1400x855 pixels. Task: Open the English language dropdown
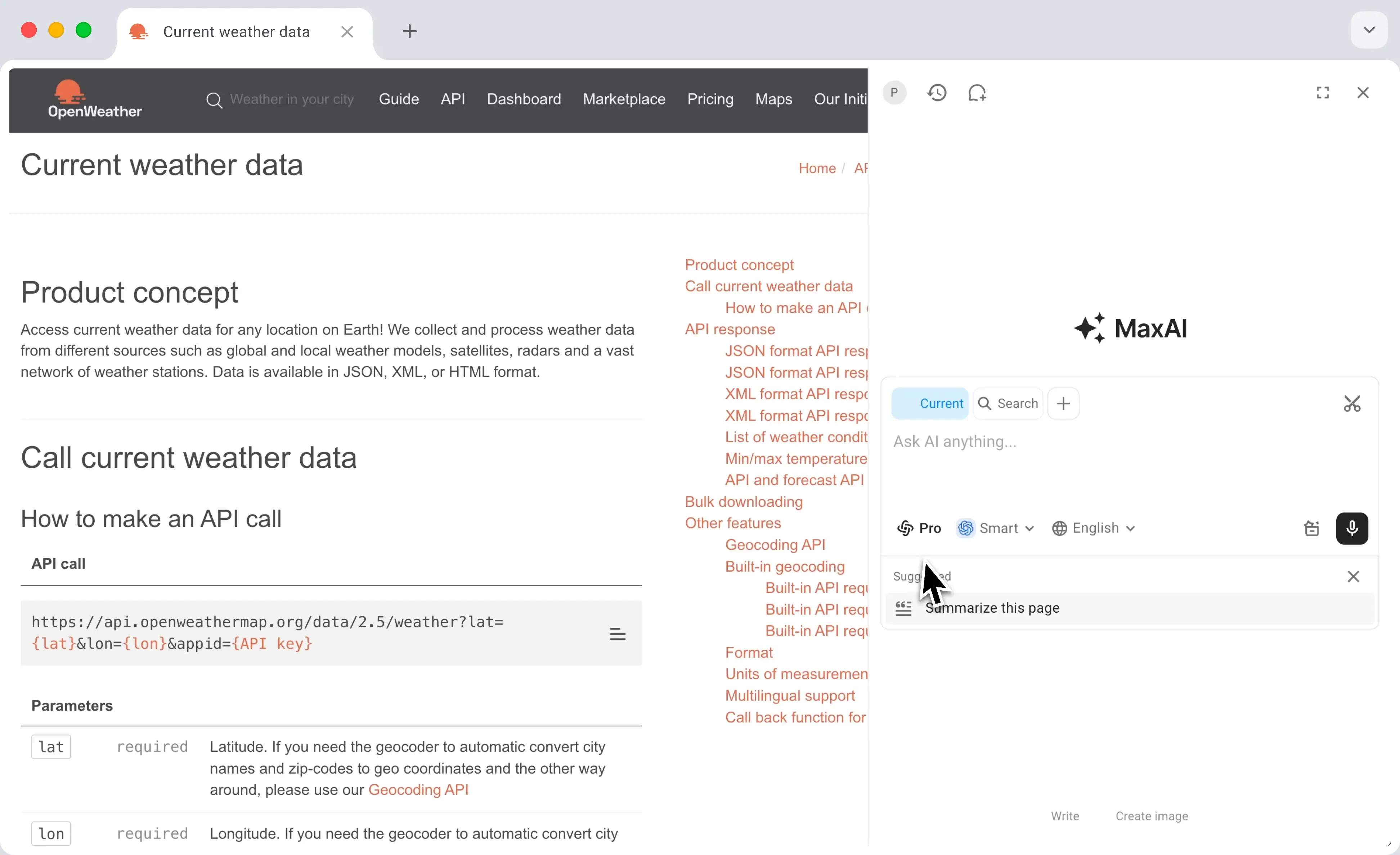[1094, 528]
